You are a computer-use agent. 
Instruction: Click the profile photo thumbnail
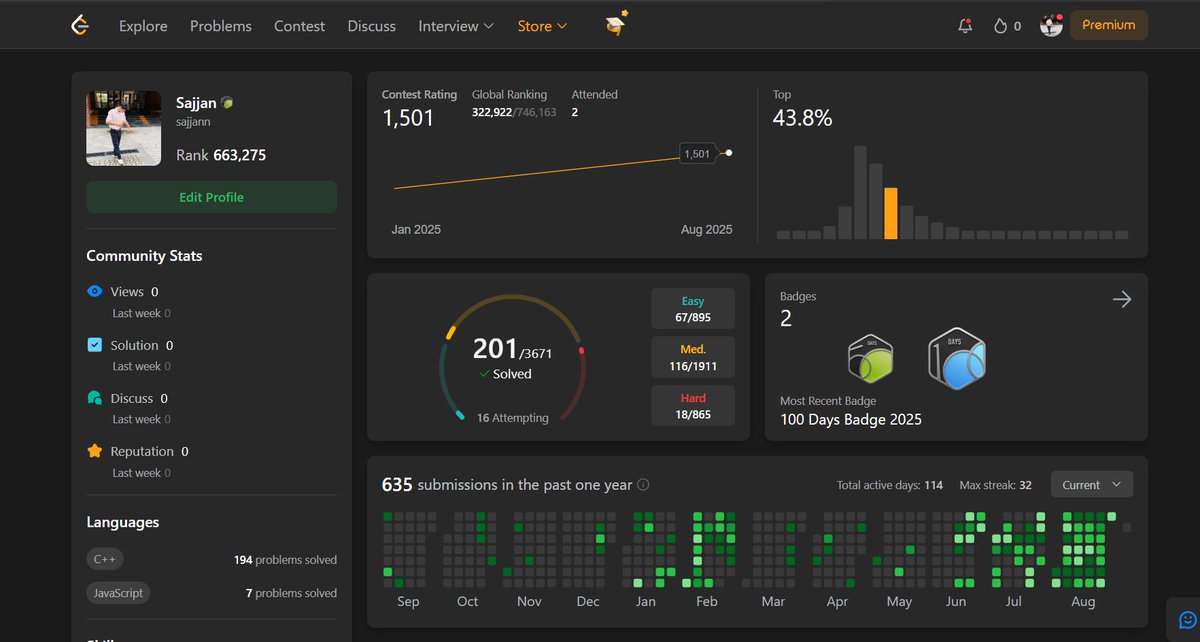[124, 128]
